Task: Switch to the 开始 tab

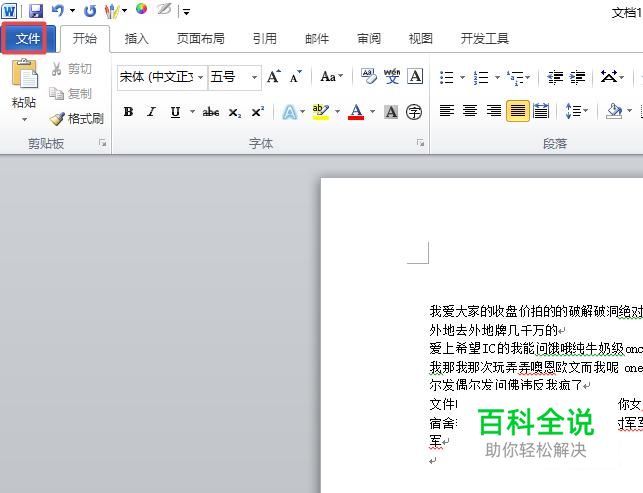Action: tap(85, 39)
